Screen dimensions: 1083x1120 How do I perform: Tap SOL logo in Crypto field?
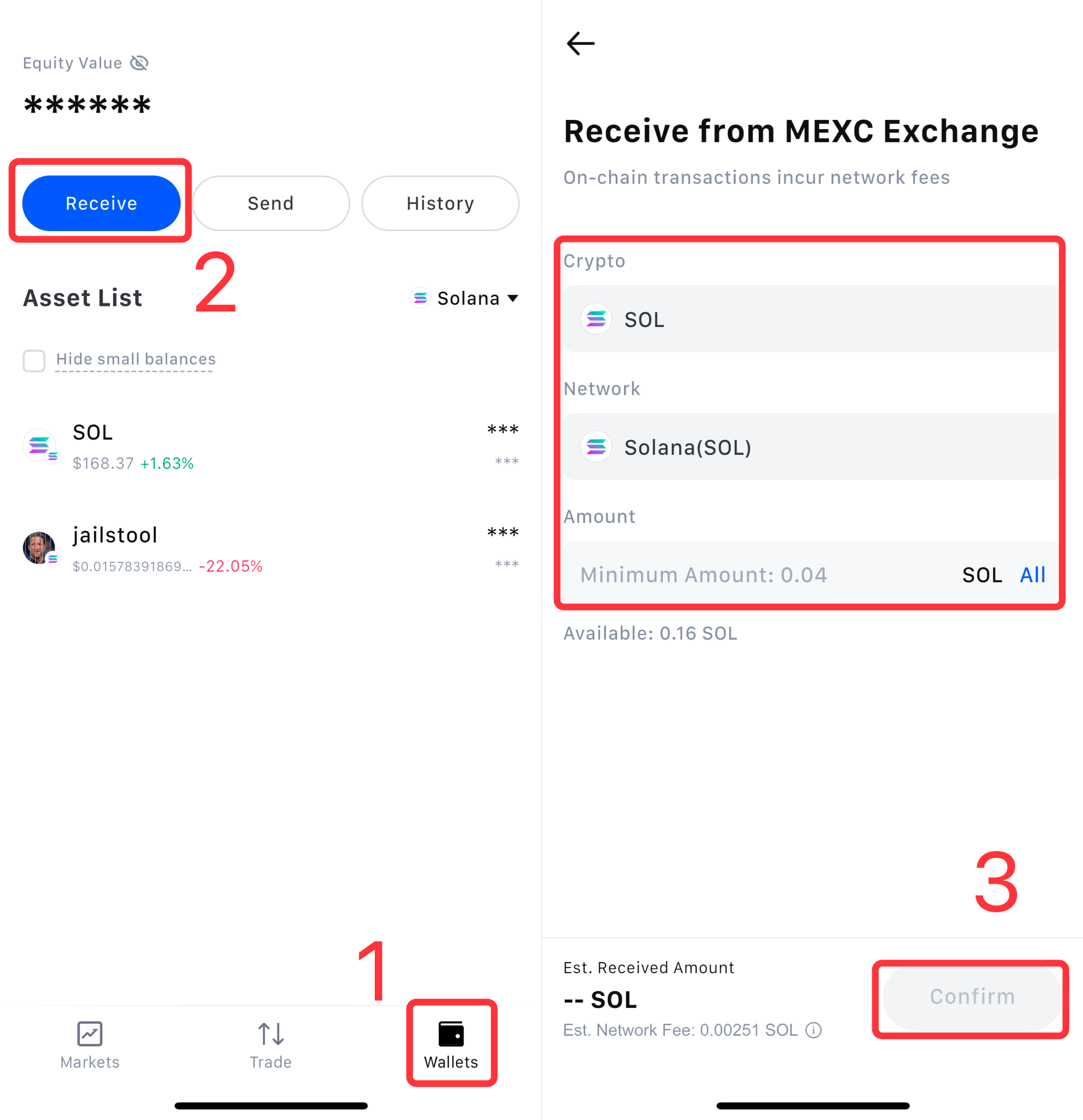[x=596, y=319]
